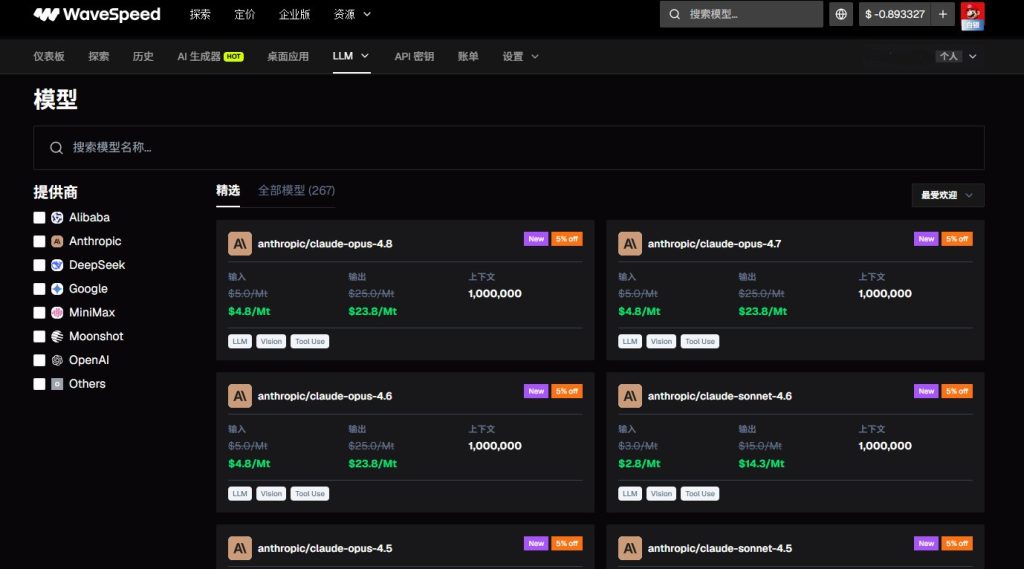Open the 账单 tab
Image resolution: width=1024 pixels, height=569 pixels.
coord(468,56)
